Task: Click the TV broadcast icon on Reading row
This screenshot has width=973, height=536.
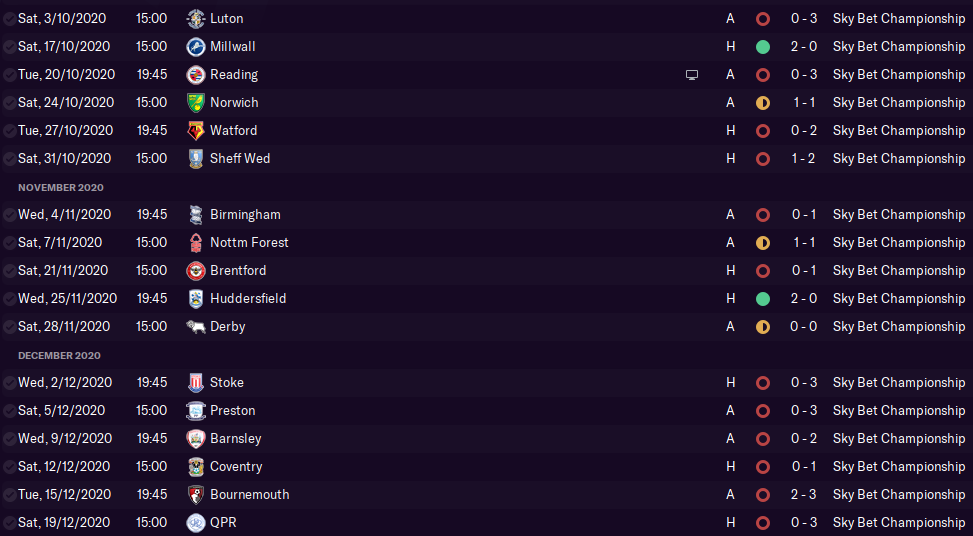Action: (x=692, y=75)
